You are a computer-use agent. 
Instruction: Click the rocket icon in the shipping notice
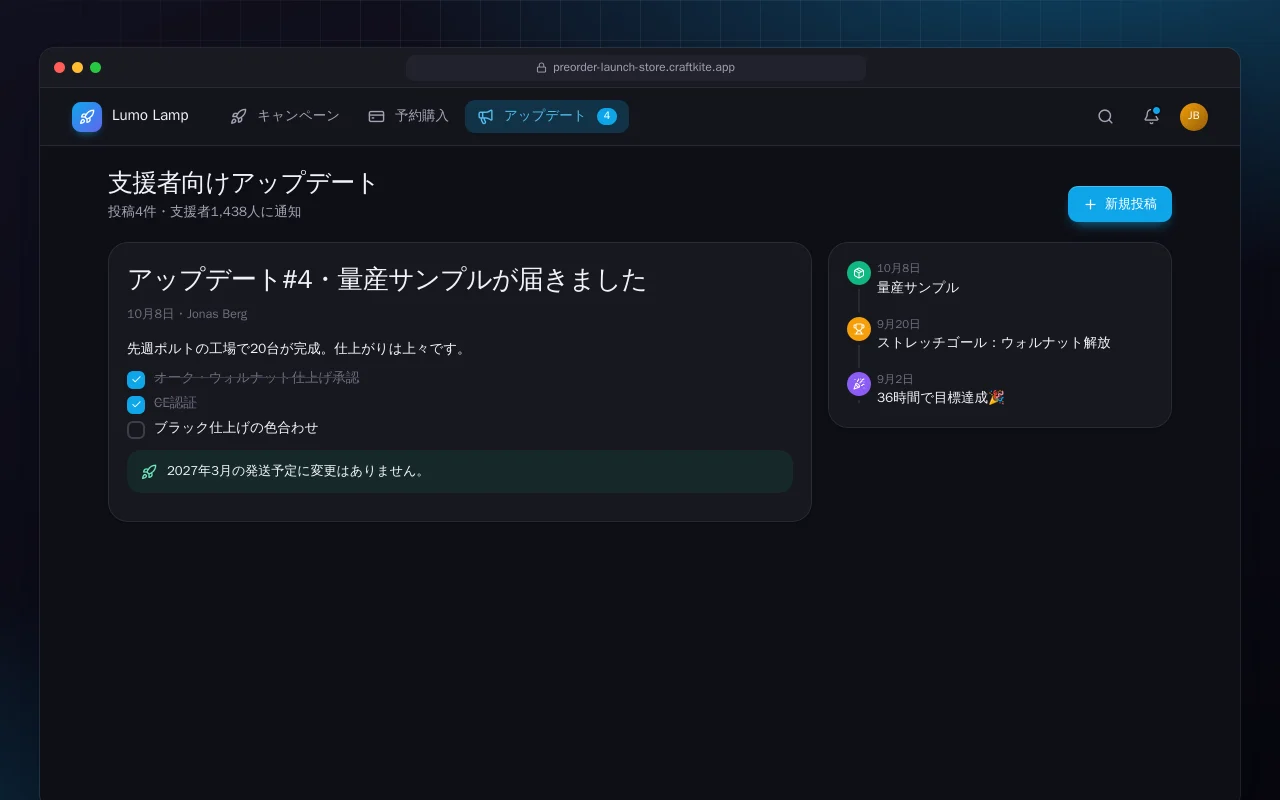tap(149, 471)
